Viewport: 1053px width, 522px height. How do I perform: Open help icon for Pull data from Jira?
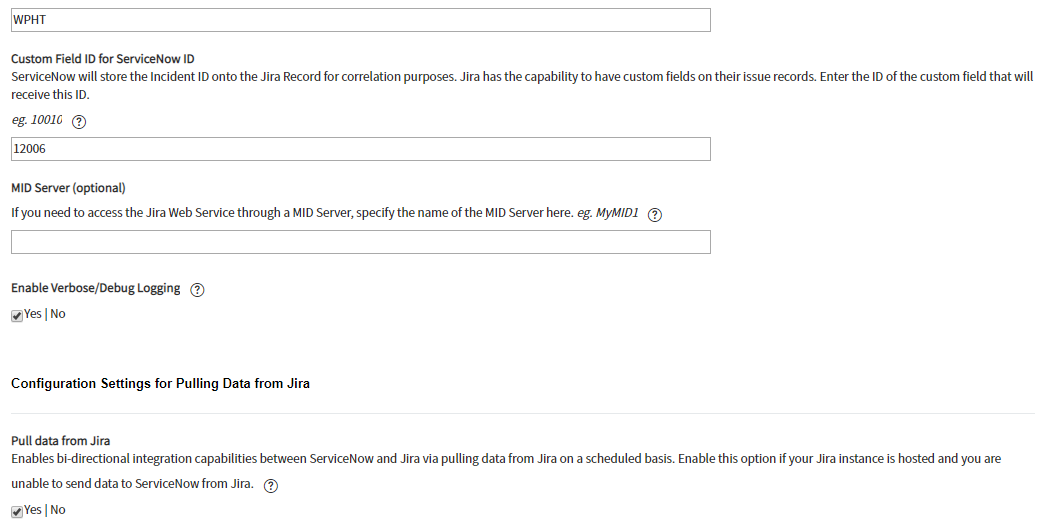coord(271,486)
